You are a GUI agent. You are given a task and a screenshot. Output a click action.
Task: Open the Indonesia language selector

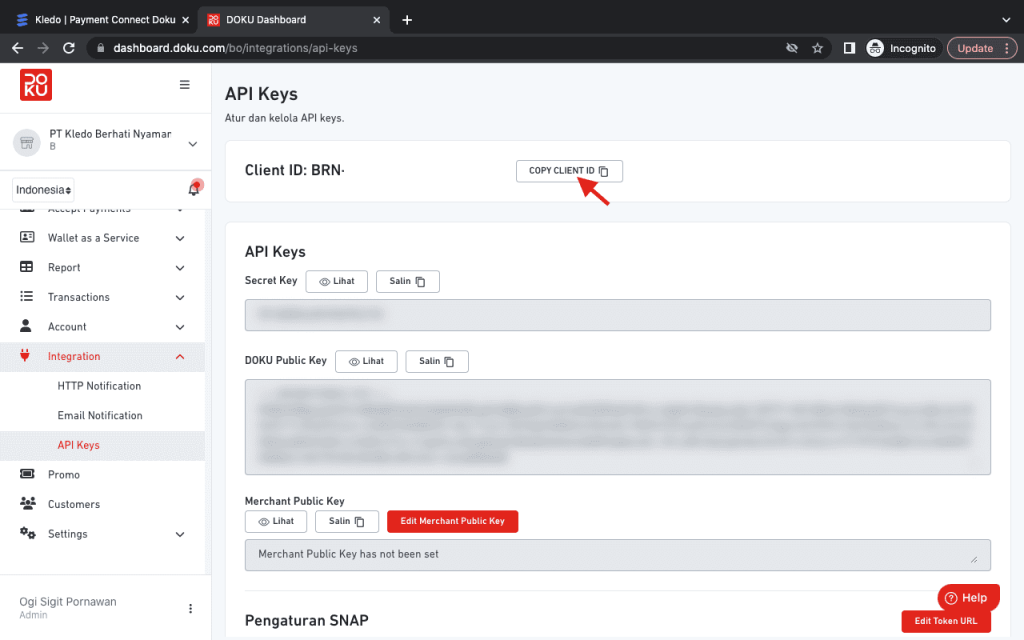(43, 190)
